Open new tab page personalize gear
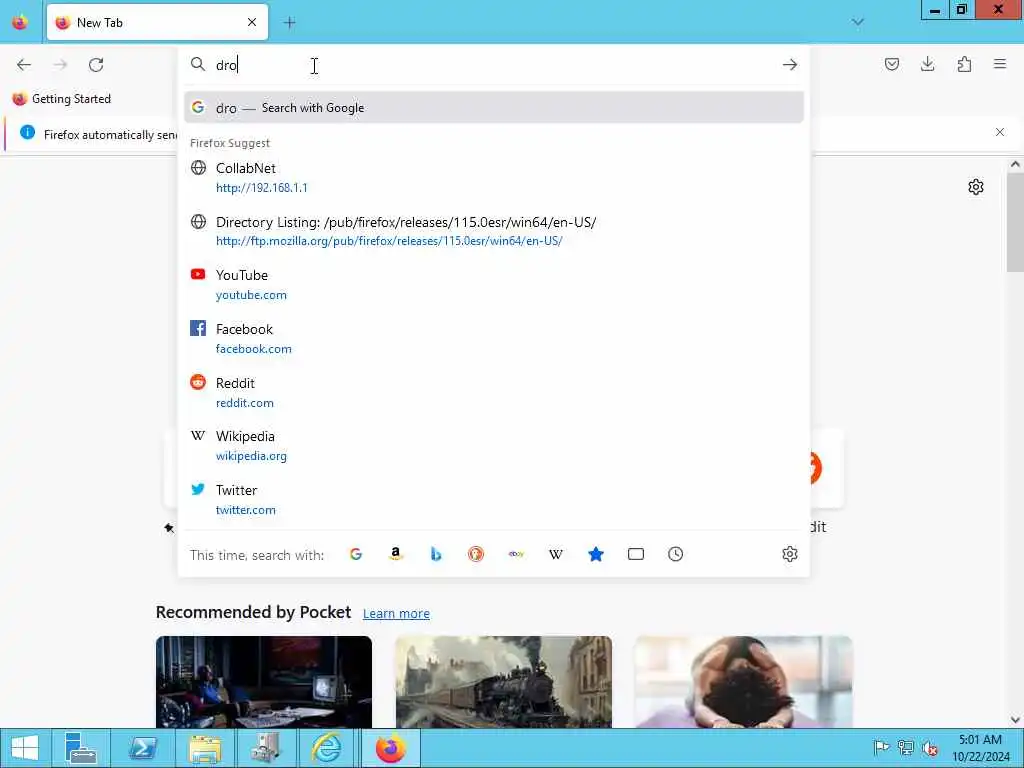 (976, 187)
